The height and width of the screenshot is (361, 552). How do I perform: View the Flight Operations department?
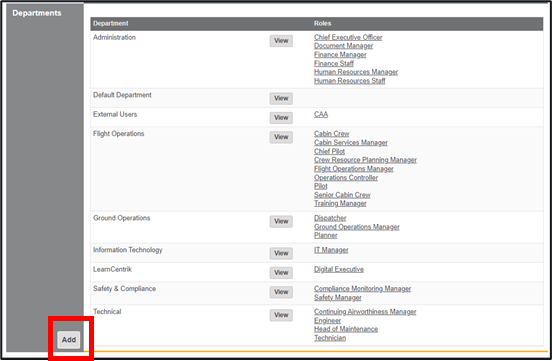281,137
